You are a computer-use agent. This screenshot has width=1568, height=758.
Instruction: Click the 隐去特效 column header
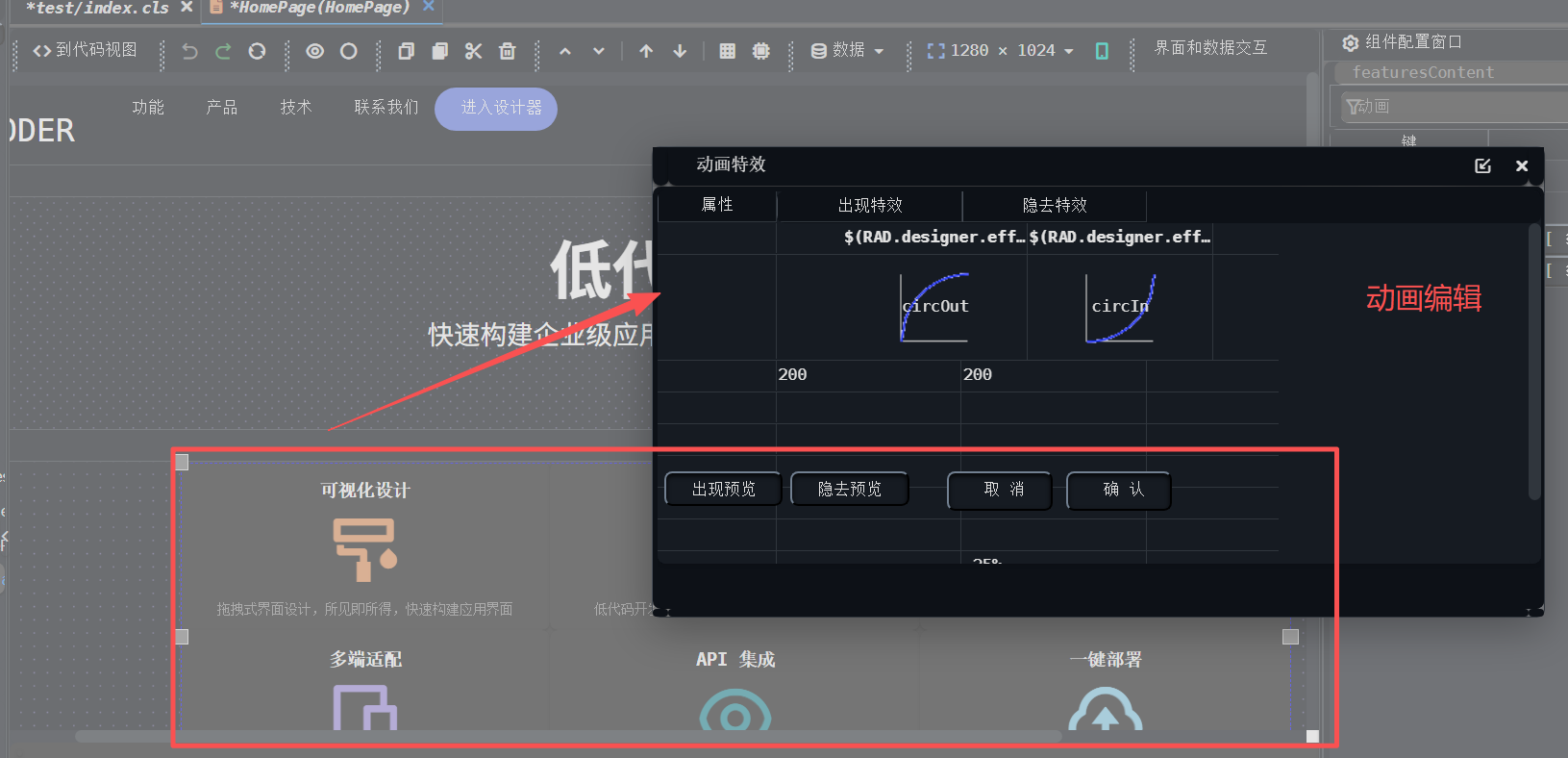1055,205
